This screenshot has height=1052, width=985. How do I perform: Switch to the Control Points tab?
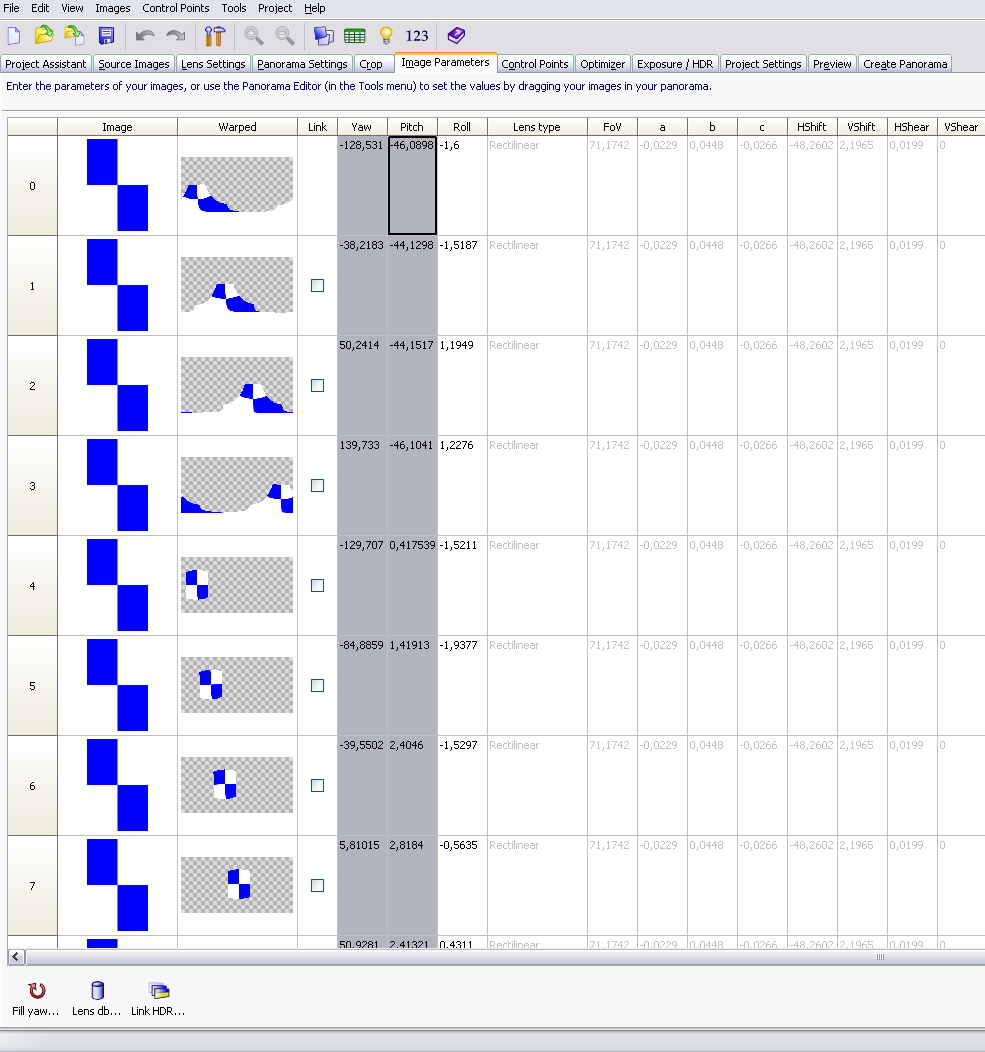[535, 64]
